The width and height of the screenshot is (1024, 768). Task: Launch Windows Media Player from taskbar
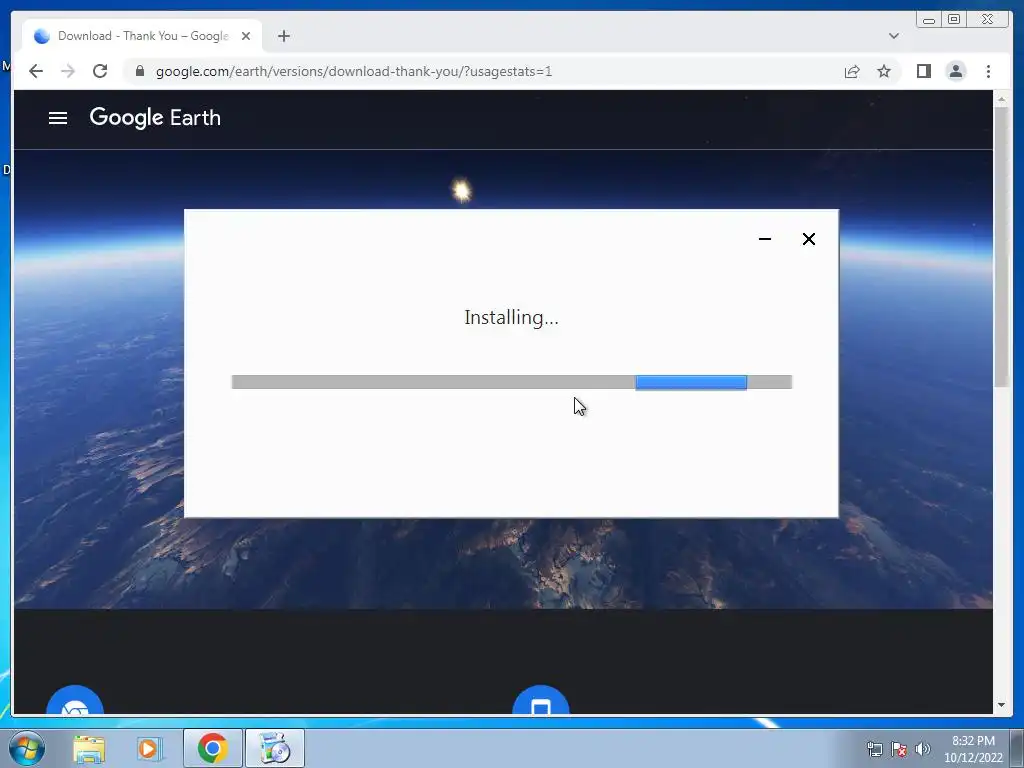(149, 749)
